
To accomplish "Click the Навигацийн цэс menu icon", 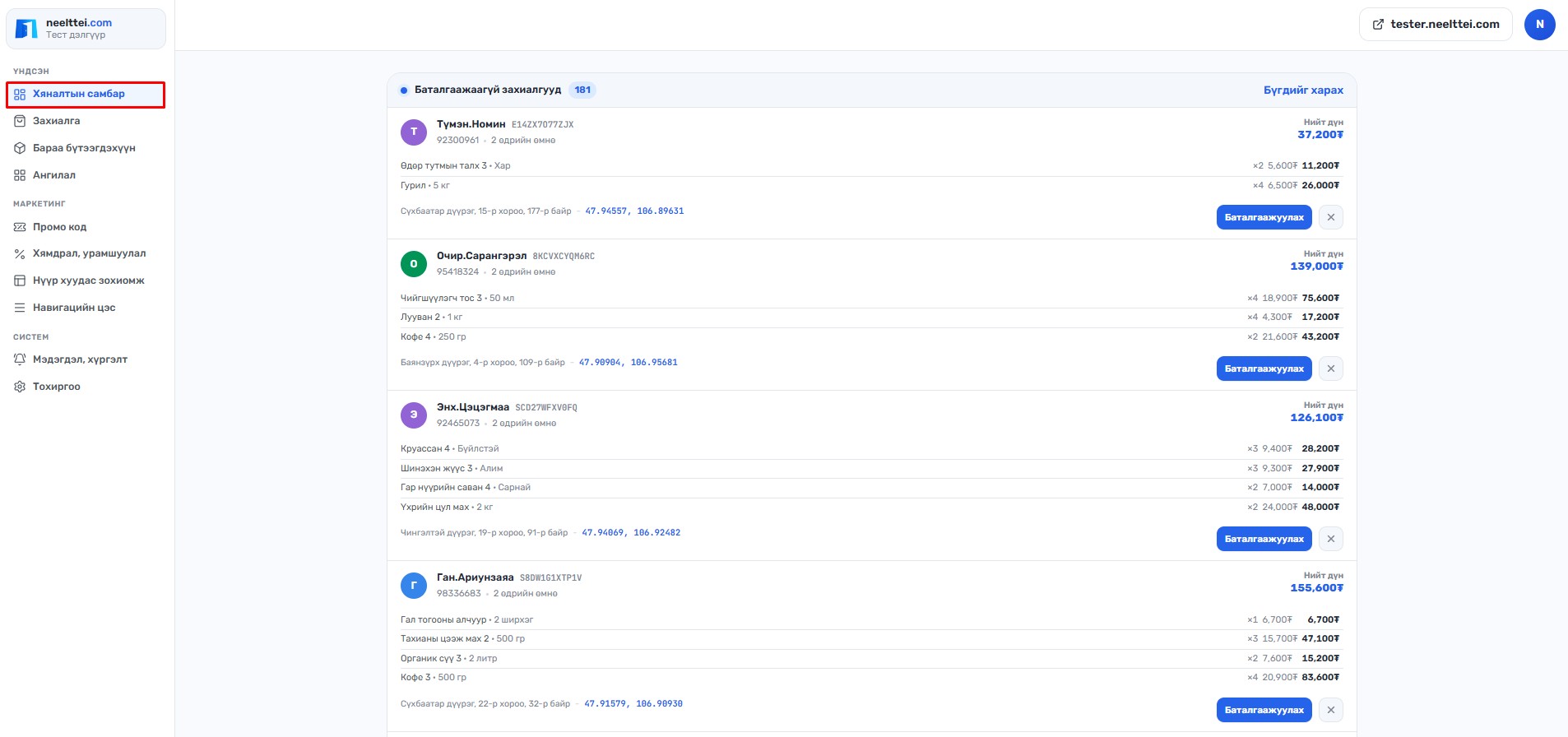I will click(x=20, y=308).
